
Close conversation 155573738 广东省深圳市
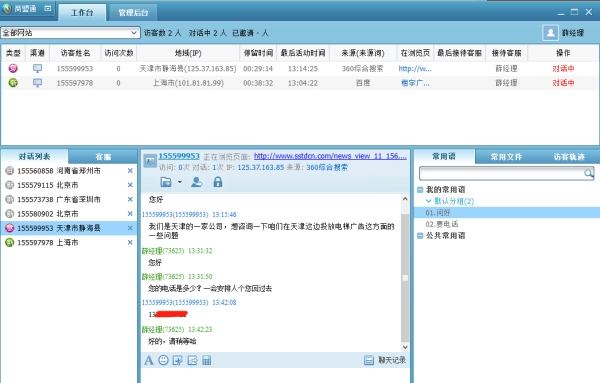[130, 199]
